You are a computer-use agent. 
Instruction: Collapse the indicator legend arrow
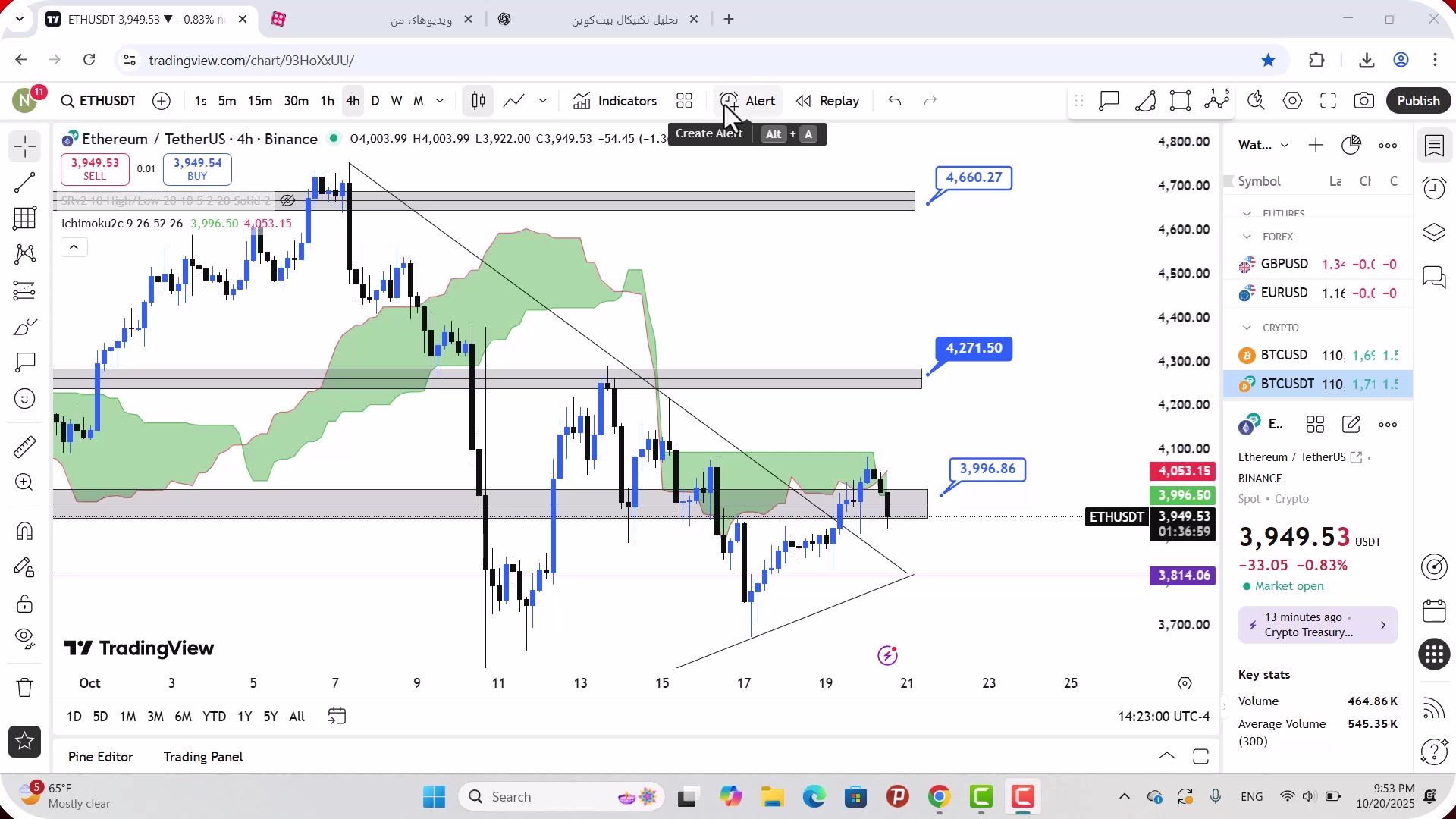tap(74, 247)
